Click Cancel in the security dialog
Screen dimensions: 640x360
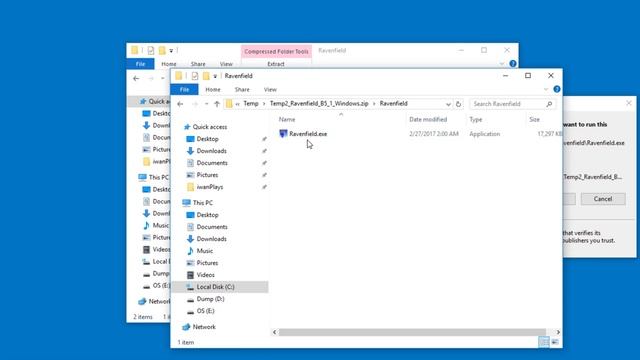click(603, 199)
